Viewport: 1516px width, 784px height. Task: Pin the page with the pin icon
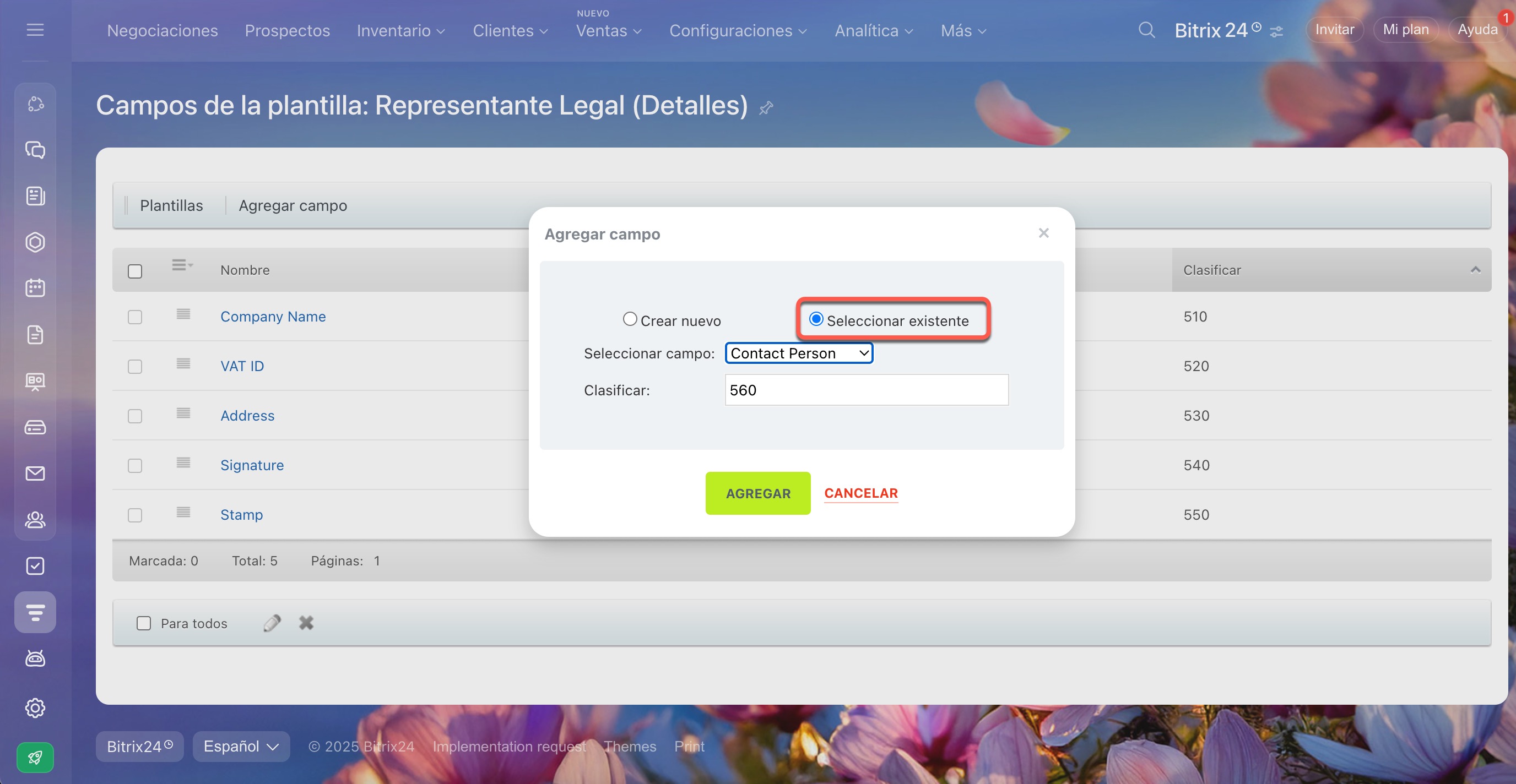[766, 108]
